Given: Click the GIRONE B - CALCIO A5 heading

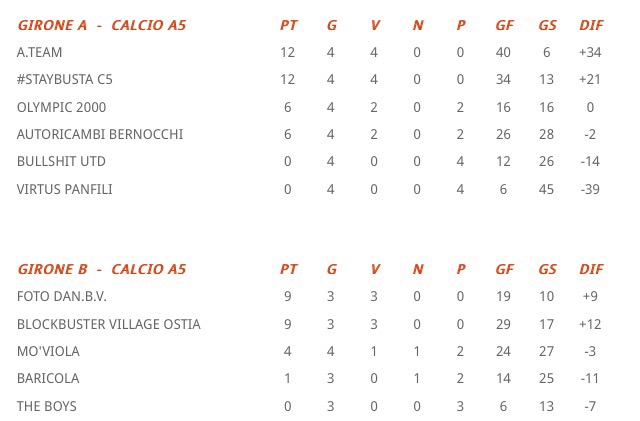Looking at the screenshot, I should pyautogui.click(x=102, y=269).
